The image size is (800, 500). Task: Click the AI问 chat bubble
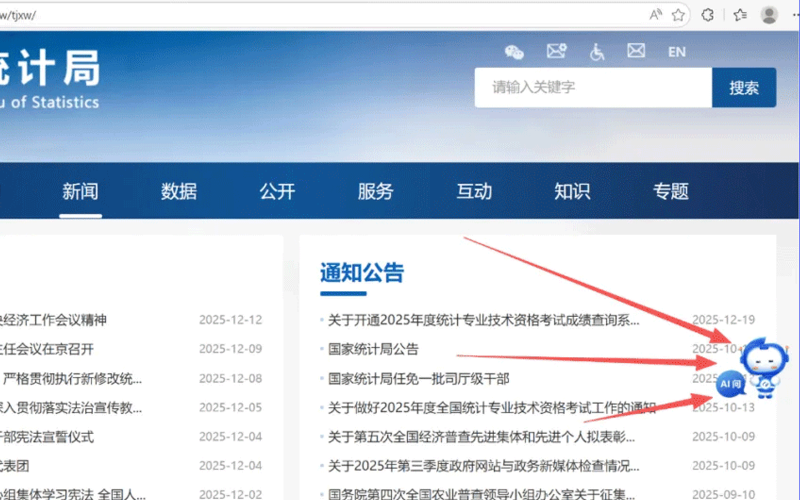pyautogui.click(x=731, y=384)
